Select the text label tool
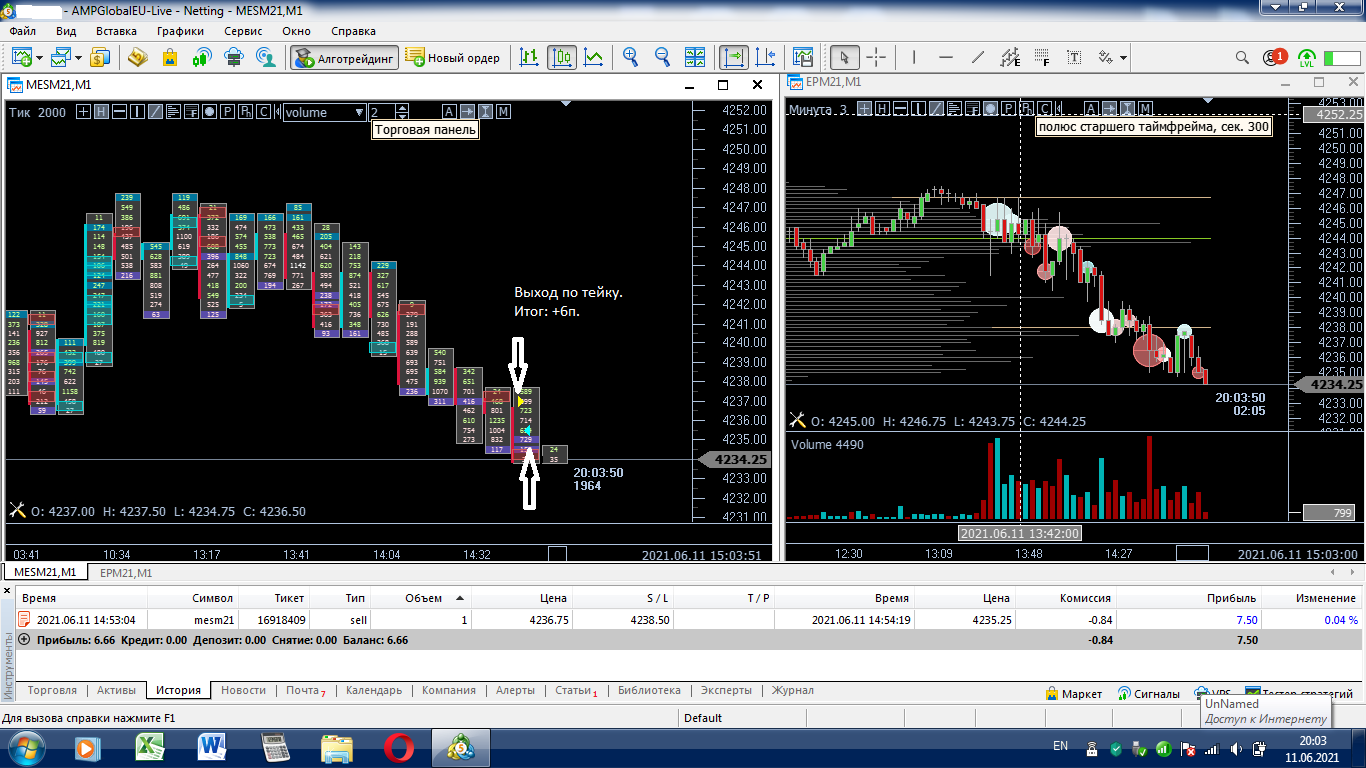Viewport: 1366px width, 768px height. 1074,57
